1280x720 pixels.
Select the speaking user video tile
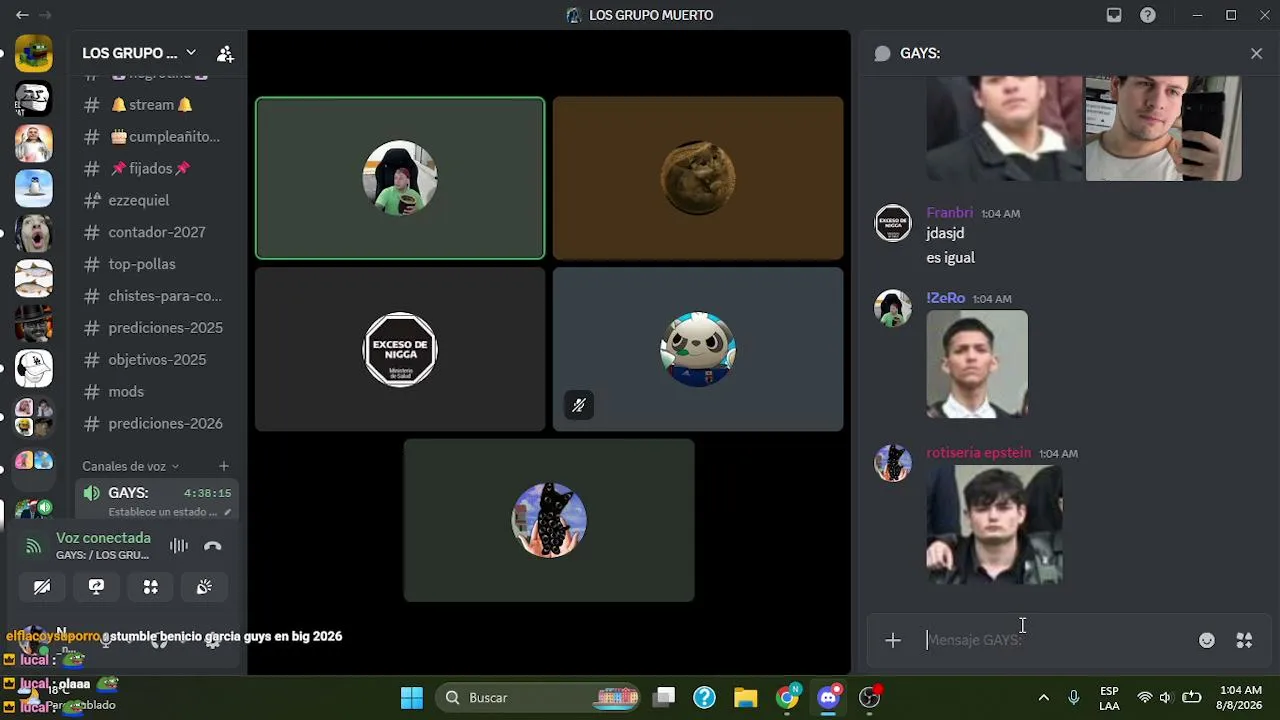coord(400,178)
